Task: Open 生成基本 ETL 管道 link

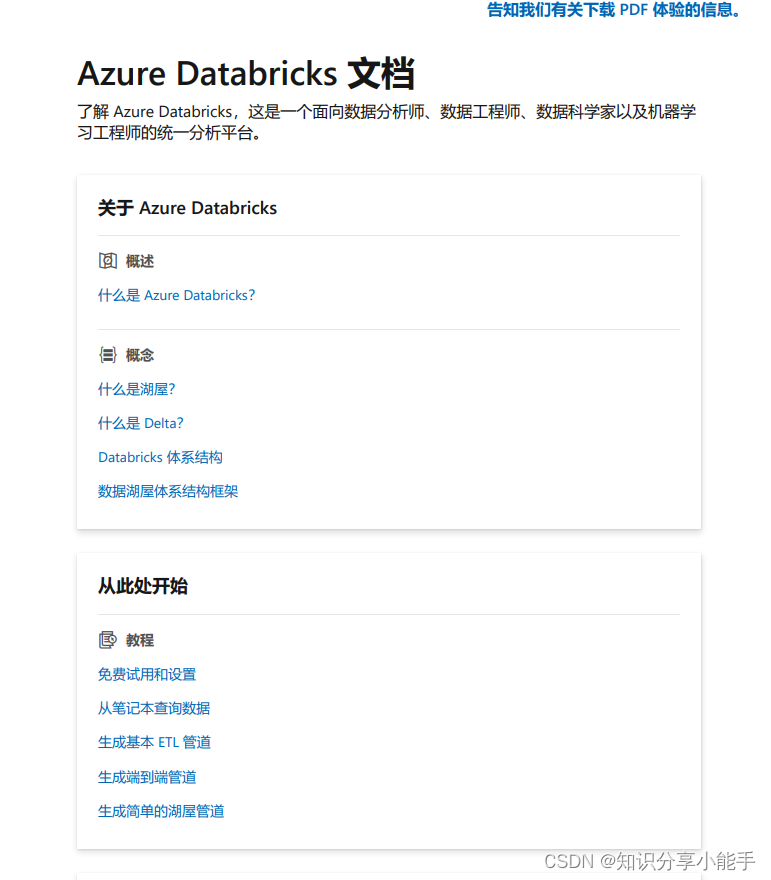Action: click(154, 742)
